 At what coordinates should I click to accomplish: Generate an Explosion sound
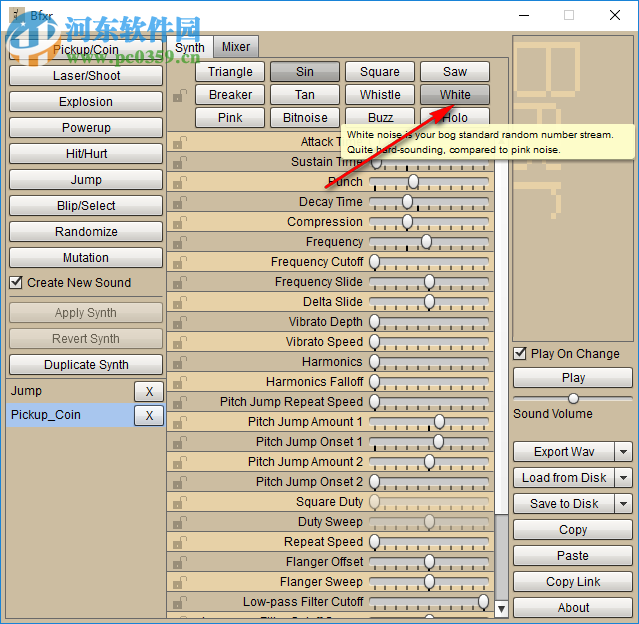point(86,102)
